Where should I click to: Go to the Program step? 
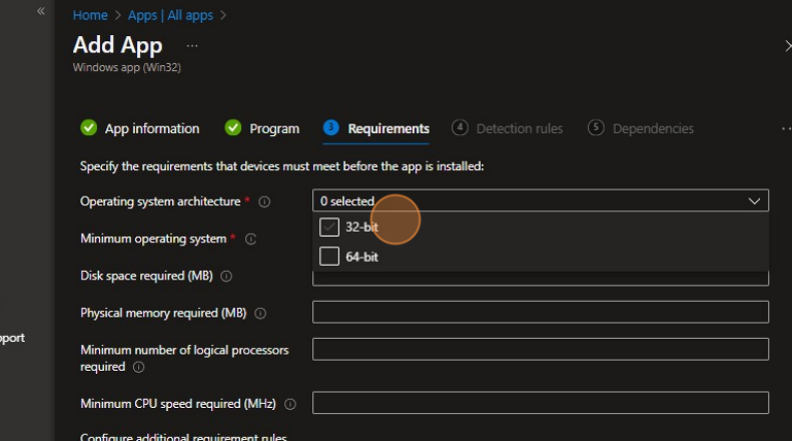[262, 128]
